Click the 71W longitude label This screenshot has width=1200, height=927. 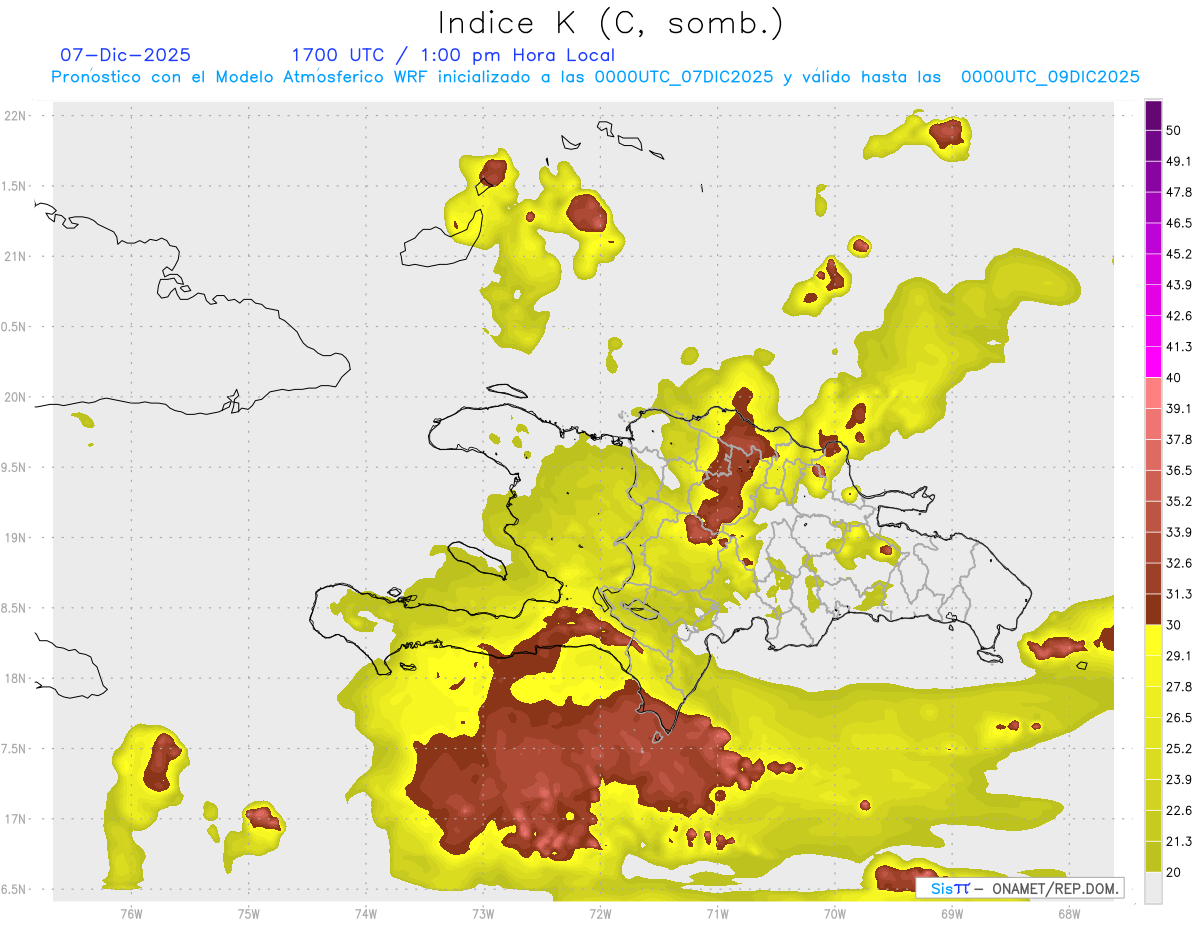717,913
